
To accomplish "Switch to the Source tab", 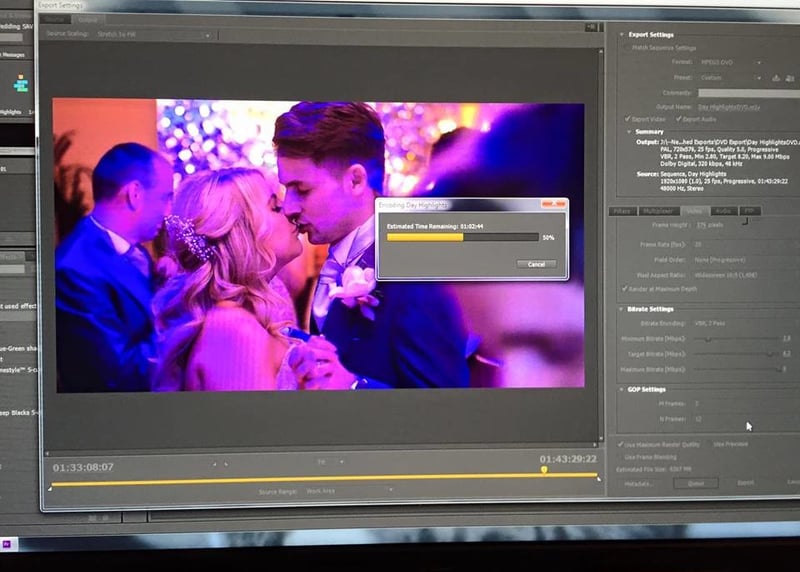I will (56, 19).
